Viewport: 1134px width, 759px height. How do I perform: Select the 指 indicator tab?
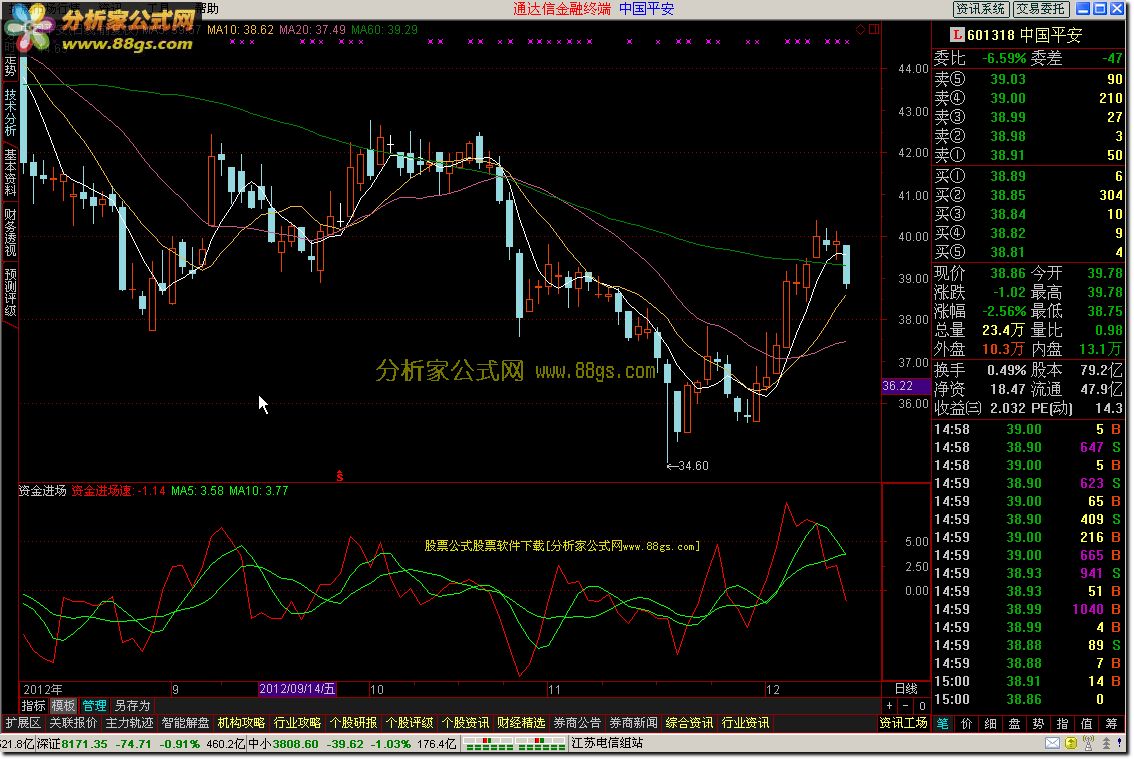(1062, 724)
